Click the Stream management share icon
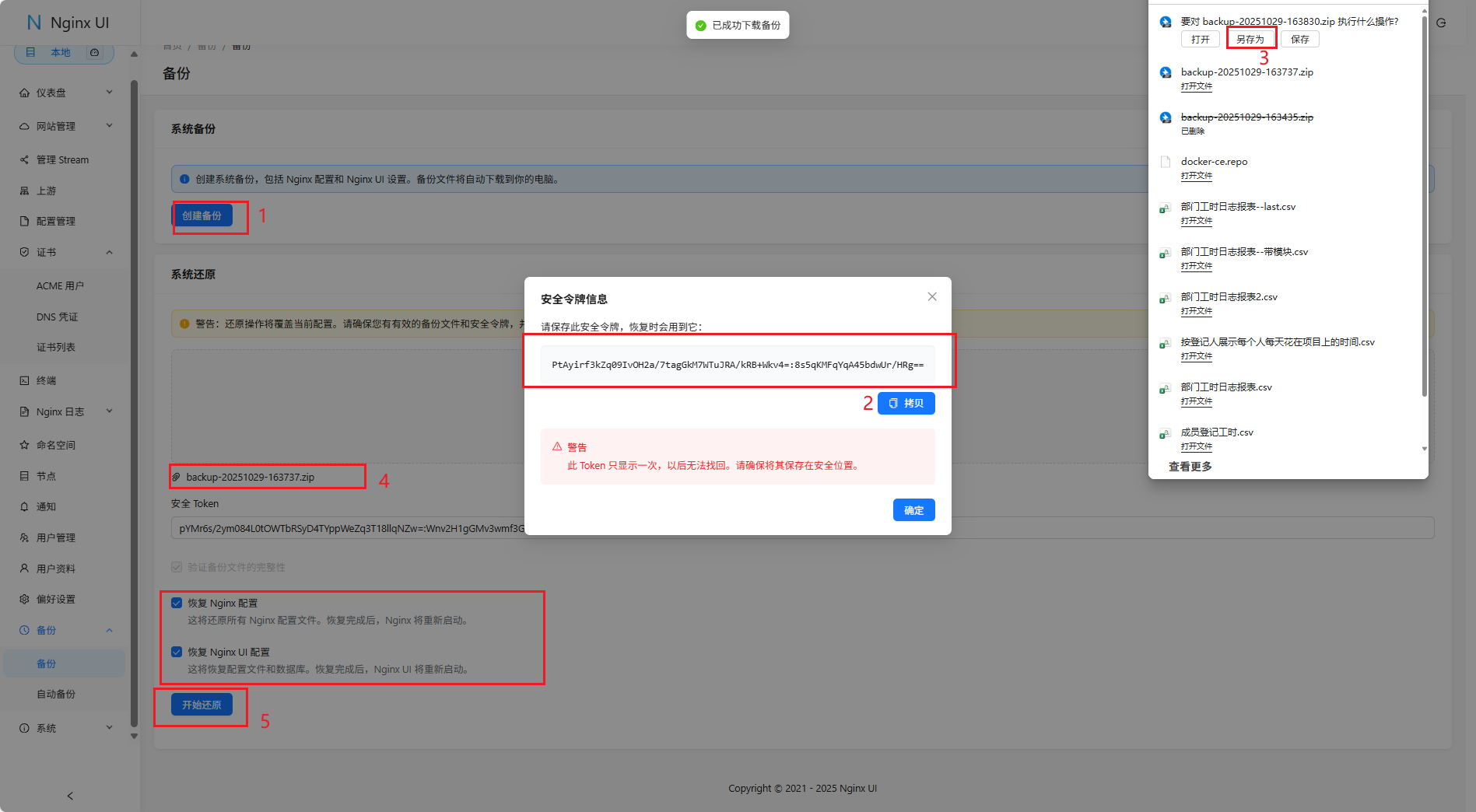The height and width of the screenshot is (812, 1476). (x=24, y=159)
